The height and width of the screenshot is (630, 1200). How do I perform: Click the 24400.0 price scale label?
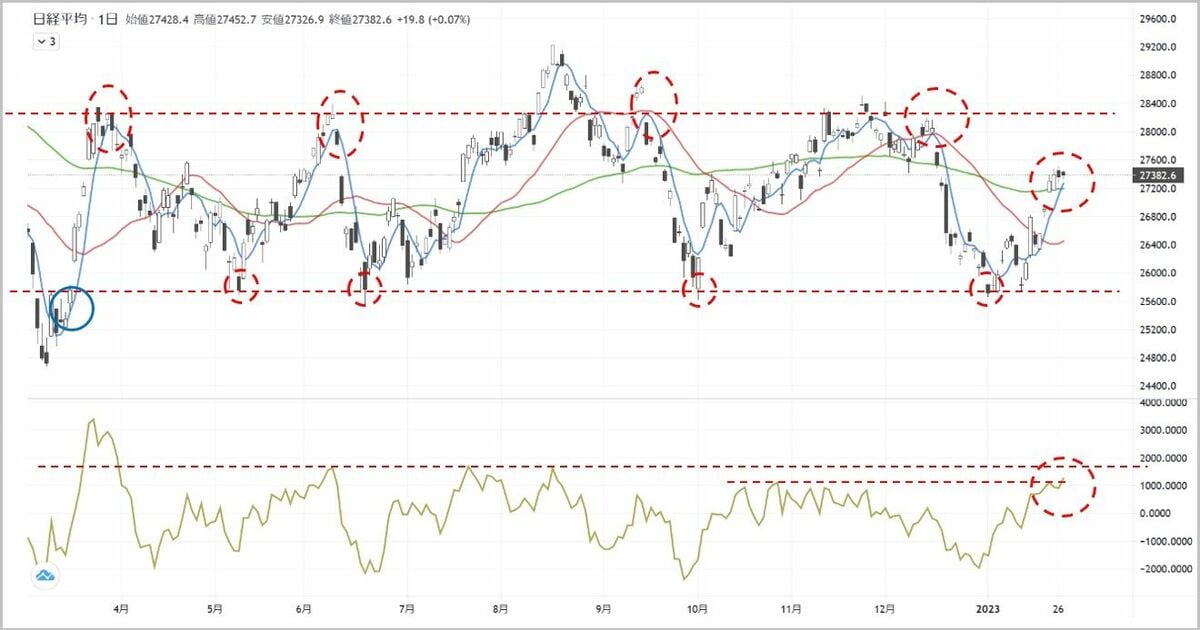click(1159, 386)
